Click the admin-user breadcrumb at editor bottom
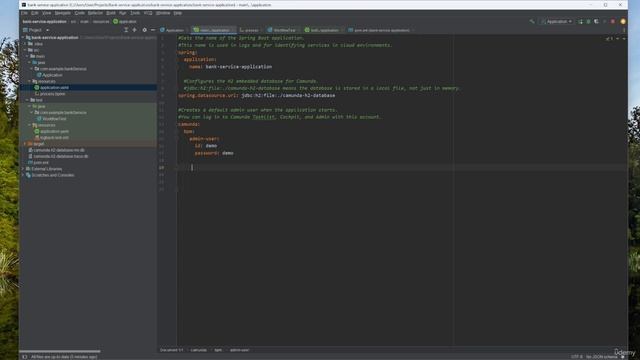Screen dimensions: 640x360 (x=240, y=350)
